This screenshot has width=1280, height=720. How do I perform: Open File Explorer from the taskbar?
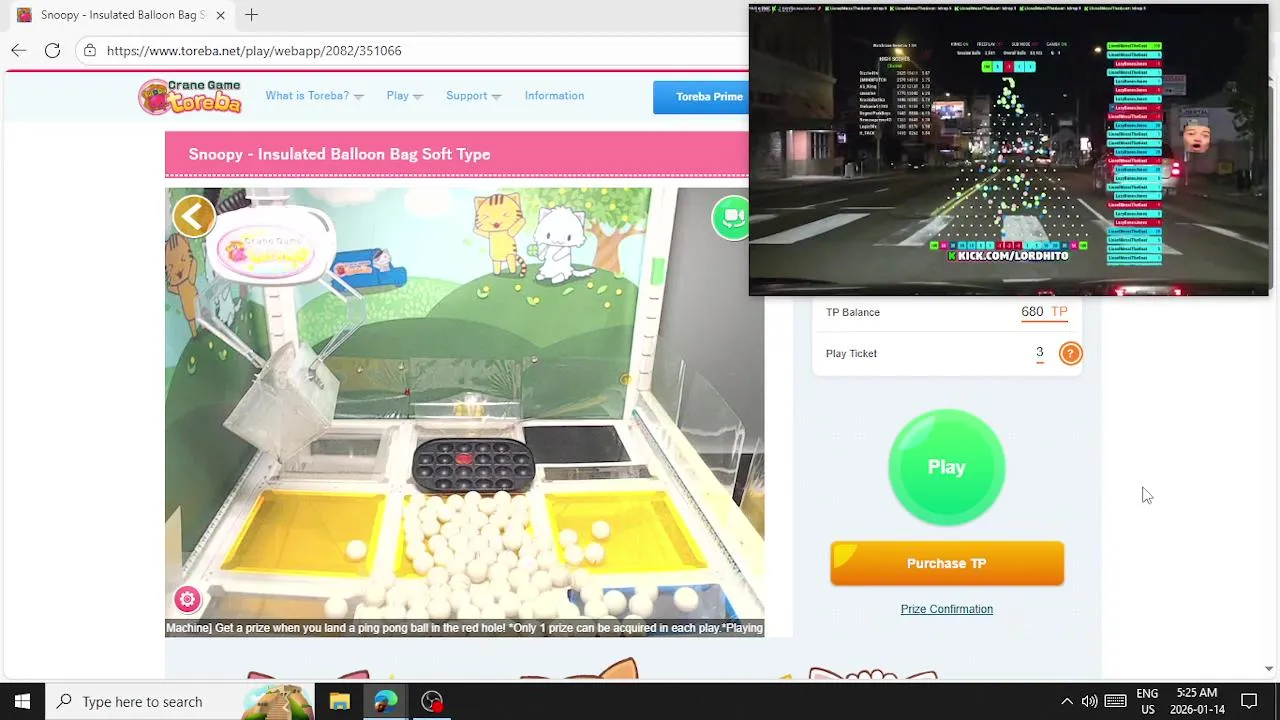339,701
